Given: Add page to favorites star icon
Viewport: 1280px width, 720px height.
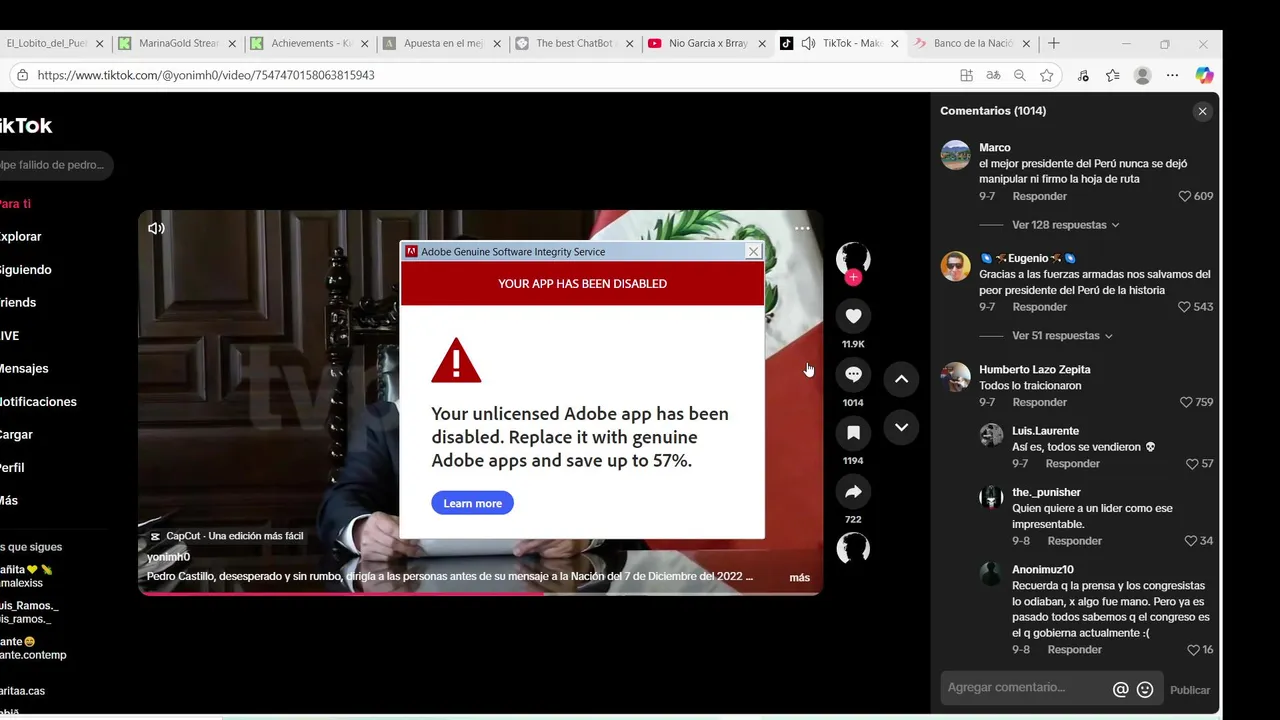Looking at the screenshot, I should coord(1046,75).
